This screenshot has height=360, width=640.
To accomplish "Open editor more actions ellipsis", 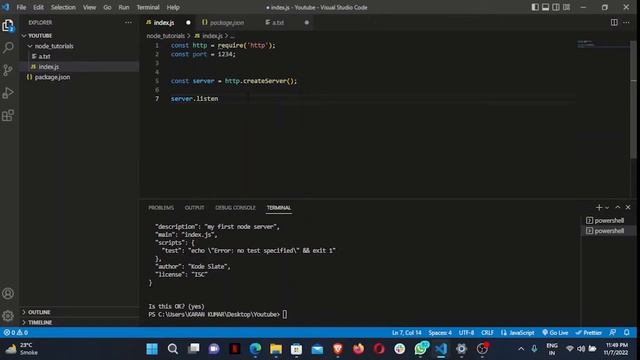I will [x=626, y=22].
